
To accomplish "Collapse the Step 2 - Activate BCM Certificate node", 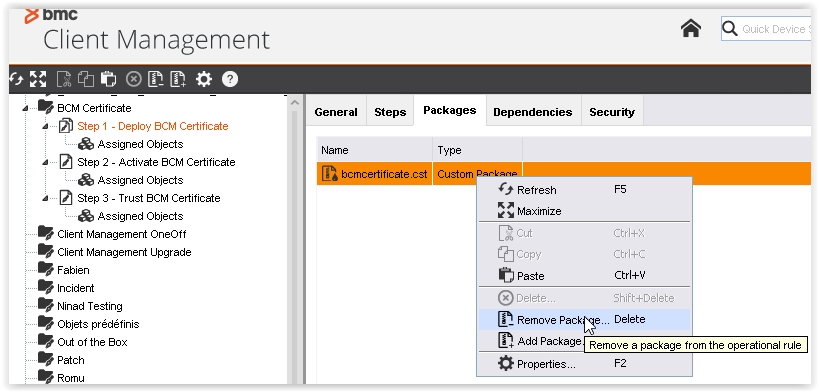I will click(45, 163).
